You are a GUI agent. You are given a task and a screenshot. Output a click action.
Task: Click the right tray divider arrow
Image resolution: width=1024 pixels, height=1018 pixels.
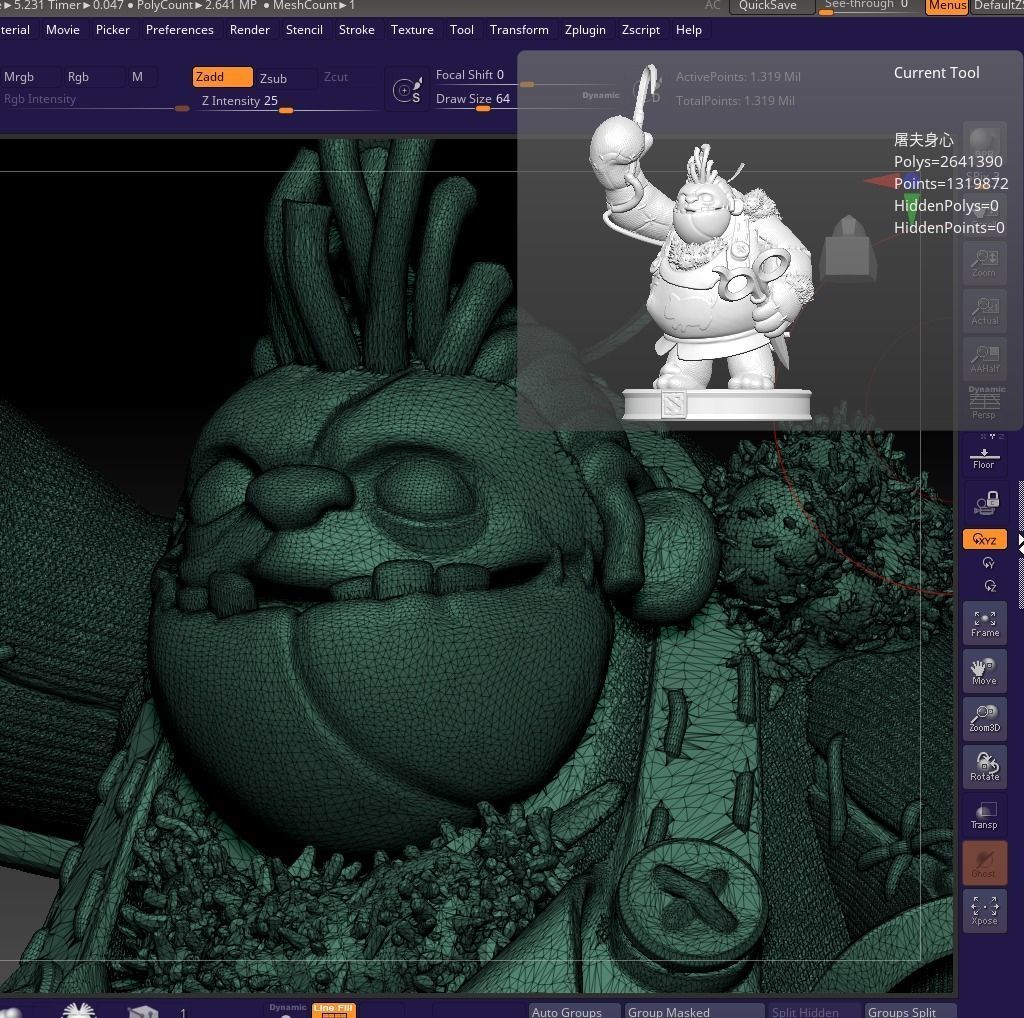(1020, 546)
